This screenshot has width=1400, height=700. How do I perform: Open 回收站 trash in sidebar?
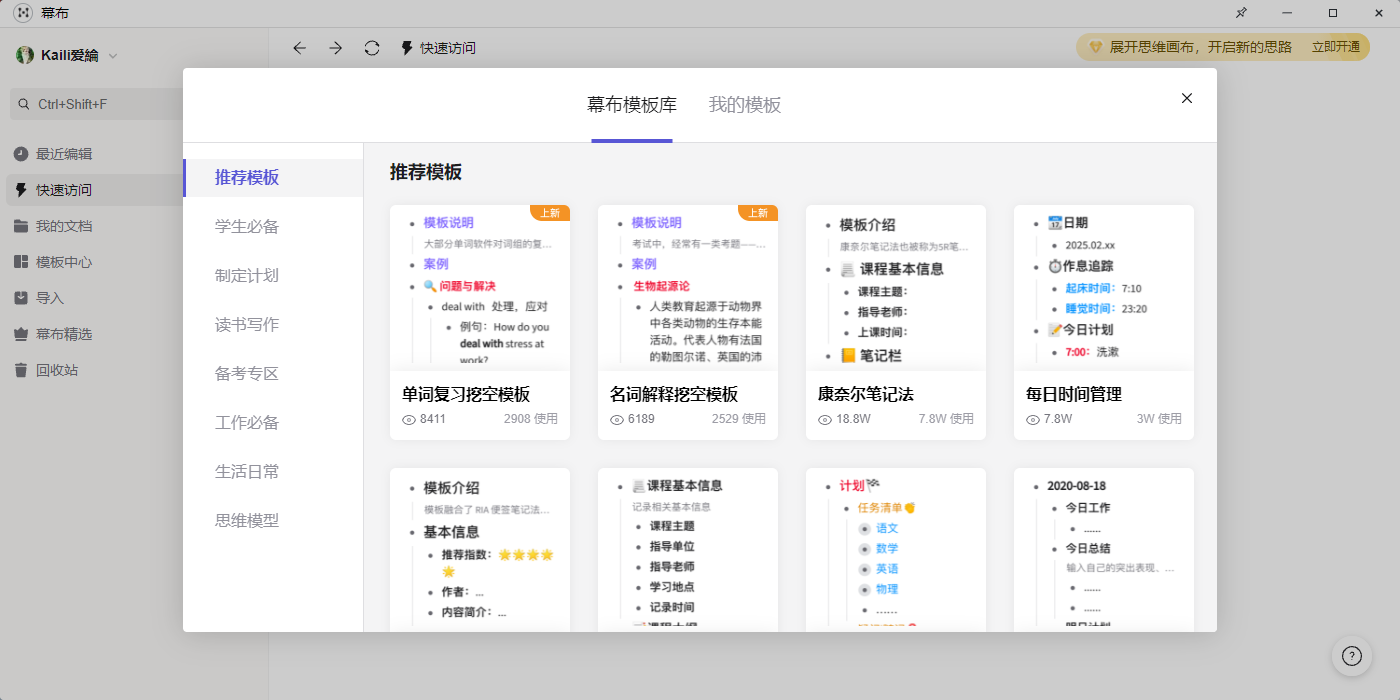(x=56, y=370)
